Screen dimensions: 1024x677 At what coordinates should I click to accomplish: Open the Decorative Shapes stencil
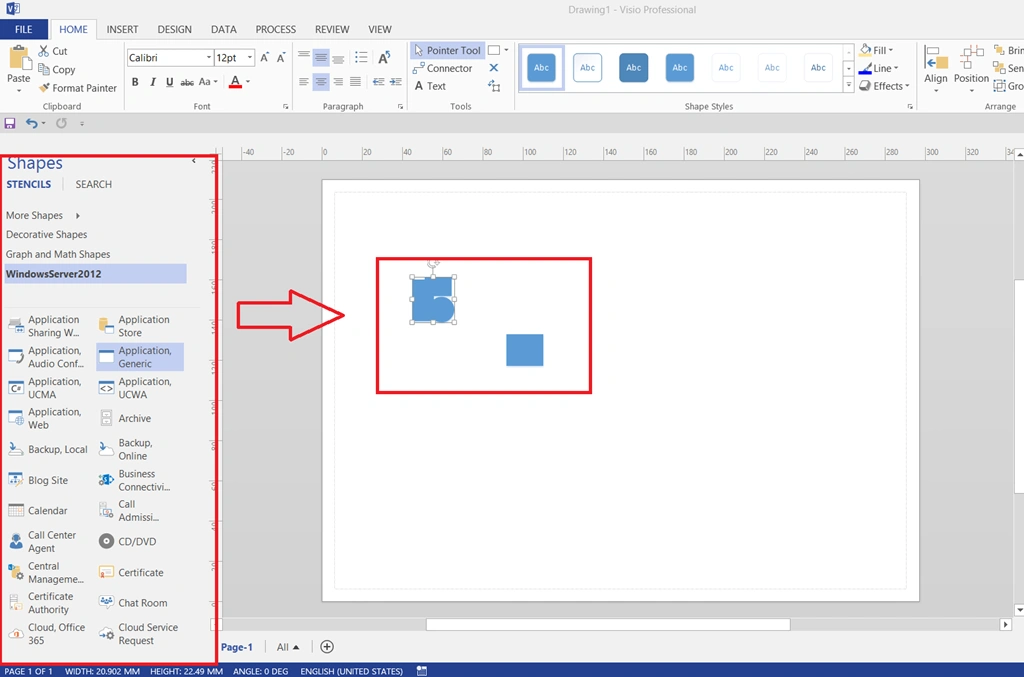(46, 235)
